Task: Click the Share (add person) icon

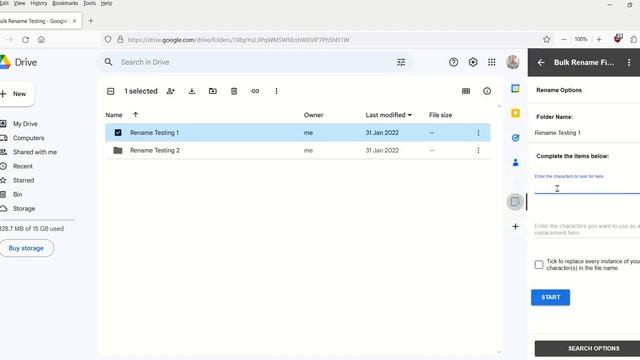Action: [171, 91]
